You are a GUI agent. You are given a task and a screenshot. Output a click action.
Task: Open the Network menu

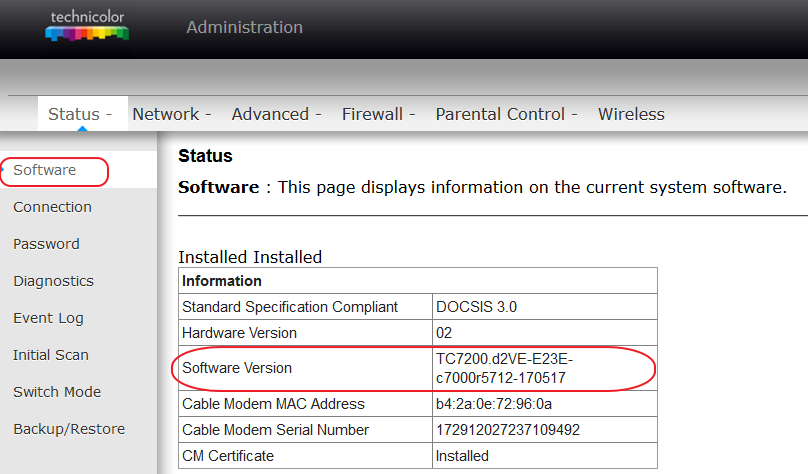pos(172,114)
